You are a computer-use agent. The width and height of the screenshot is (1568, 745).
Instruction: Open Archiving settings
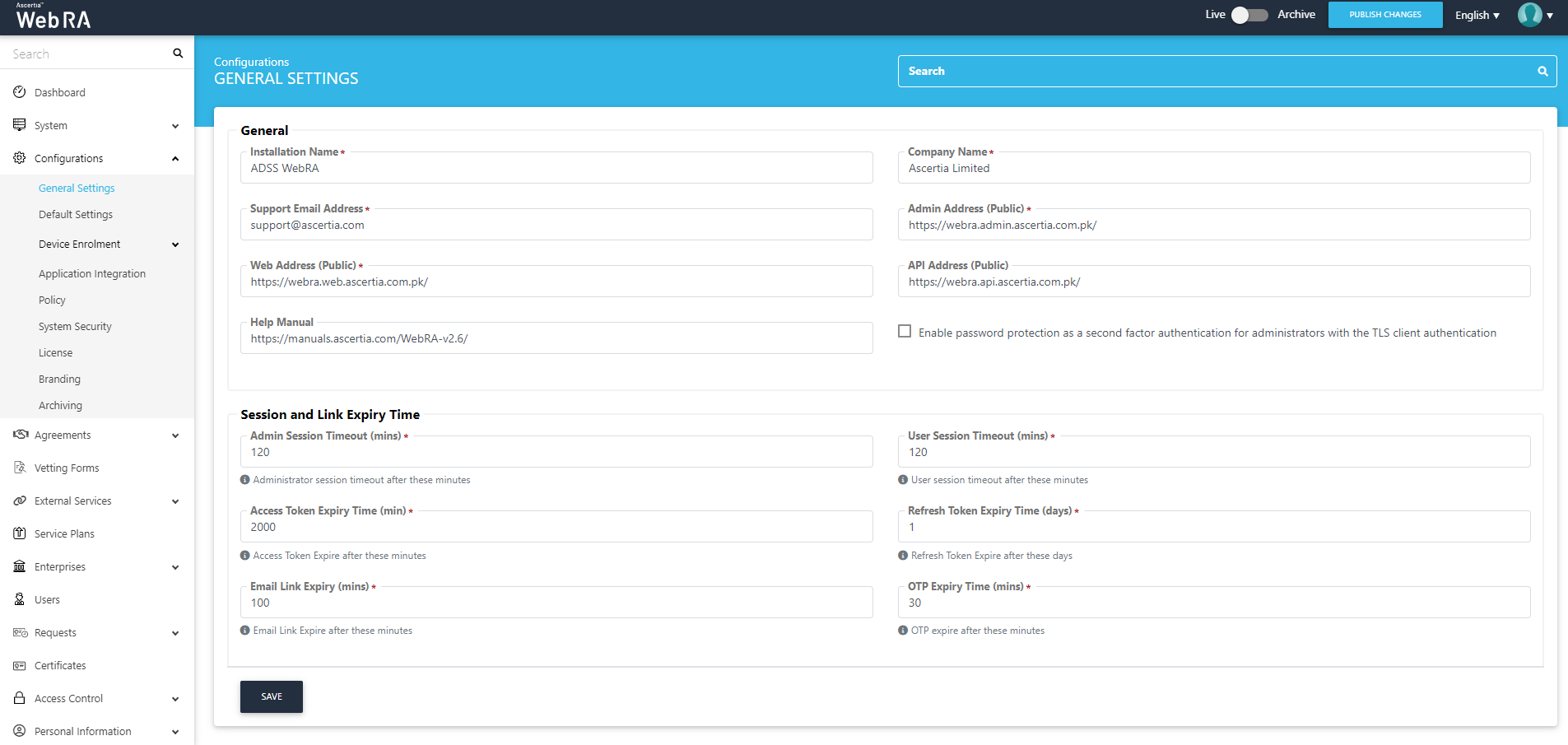60,405
